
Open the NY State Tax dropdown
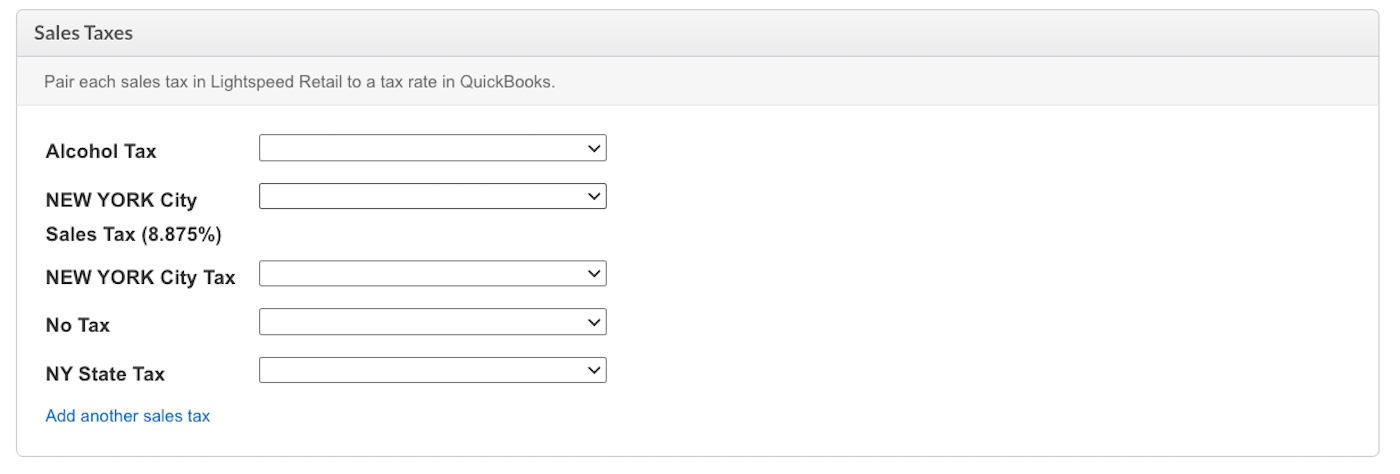tap(432, 370)
